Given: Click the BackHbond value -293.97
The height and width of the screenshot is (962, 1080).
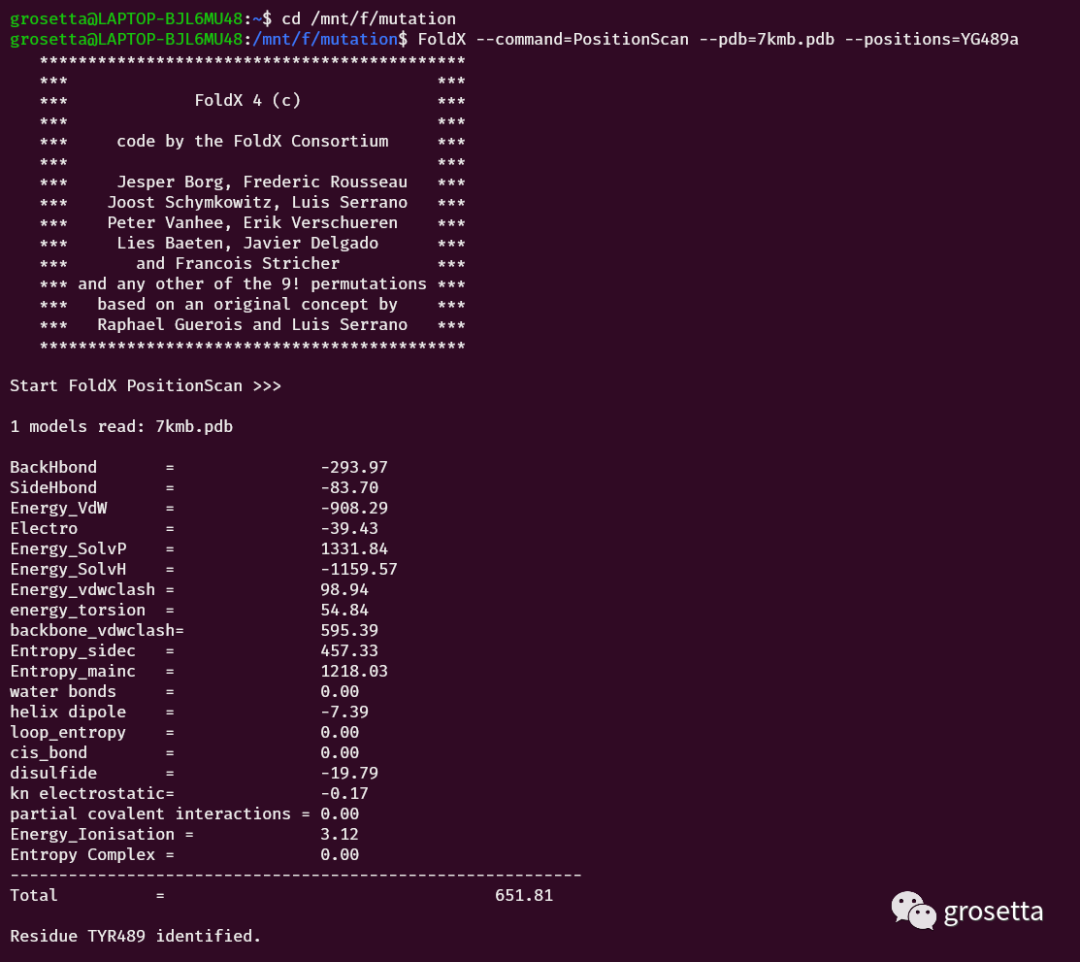Looking at the screenshot, I should 354,468.
